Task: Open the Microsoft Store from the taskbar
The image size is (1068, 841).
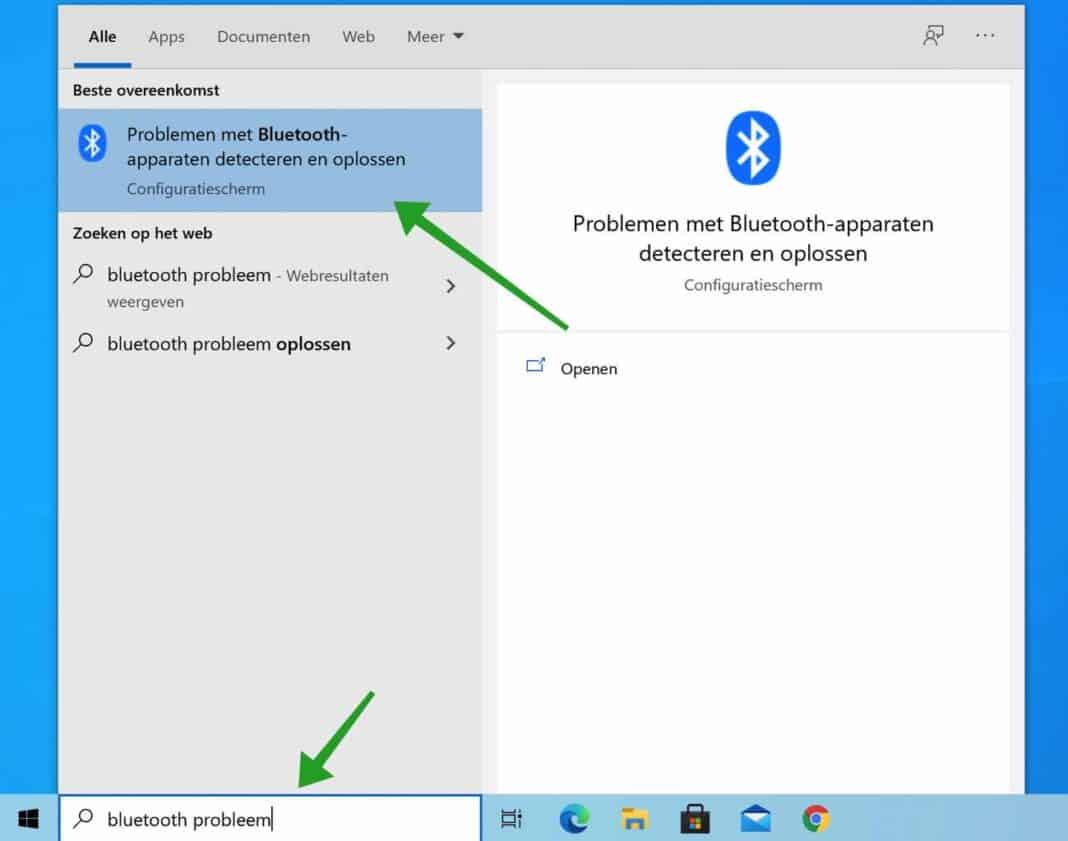Action: tap(694, 818)
